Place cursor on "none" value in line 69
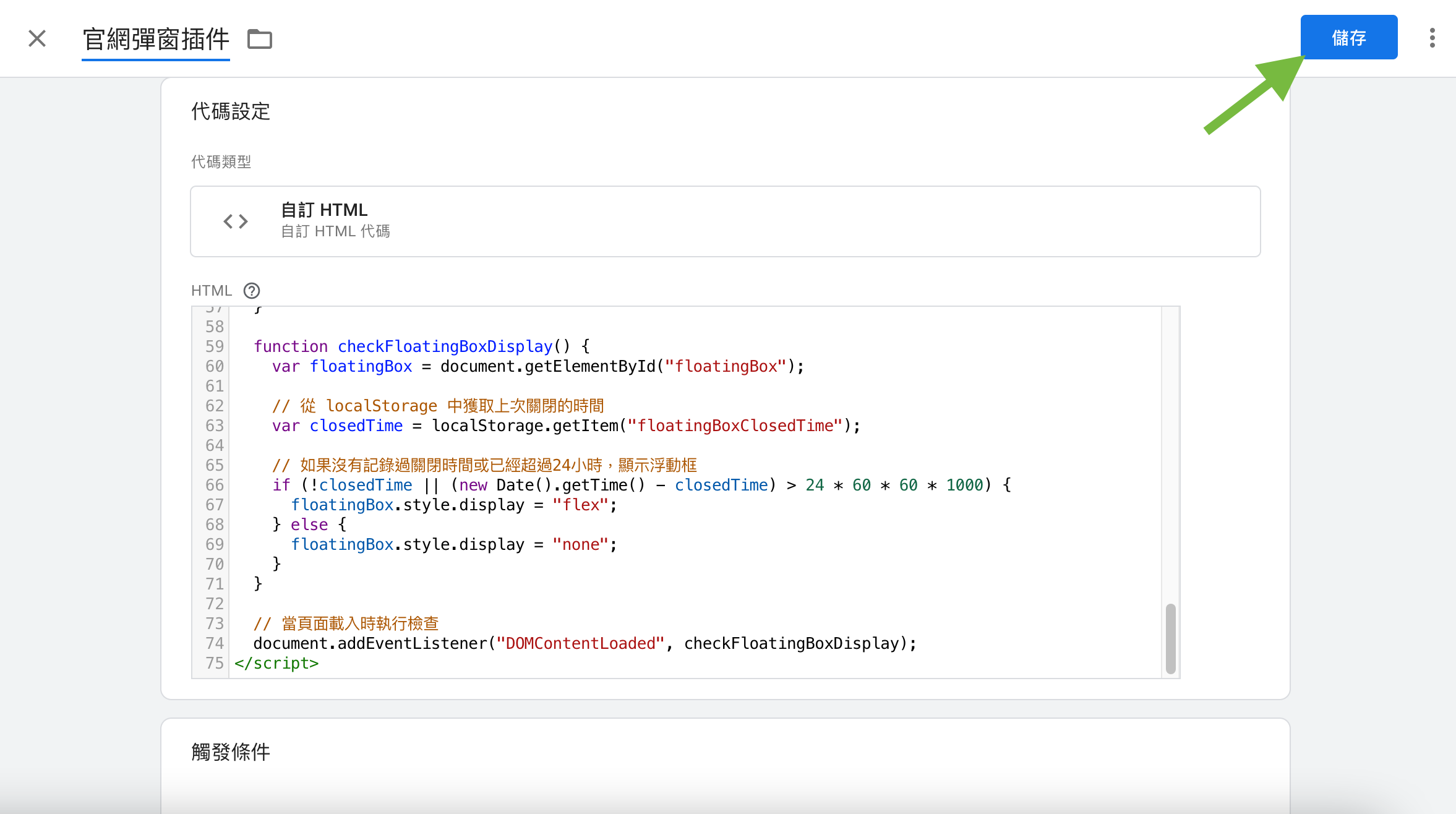Image resolution: width=1456 pixels, height=814 pixels. click(581, 544)
